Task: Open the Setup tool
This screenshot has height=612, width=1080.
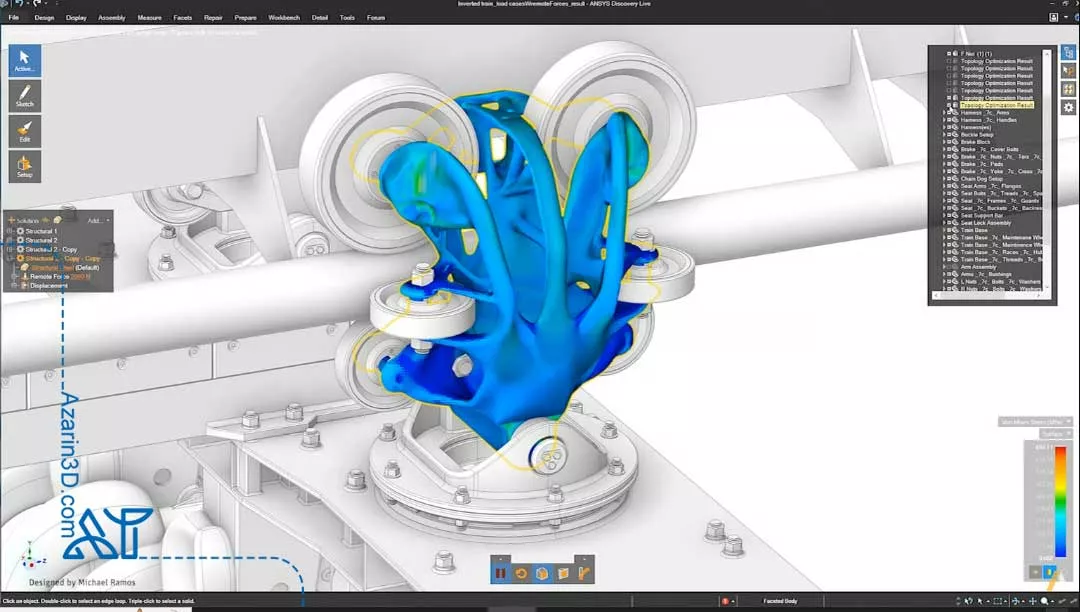Action: click(x=25, y=166)
